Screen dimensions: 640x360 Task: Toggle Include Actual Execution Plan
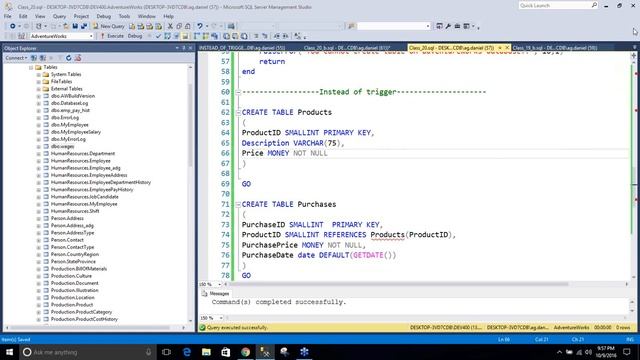tap(197, 36)
